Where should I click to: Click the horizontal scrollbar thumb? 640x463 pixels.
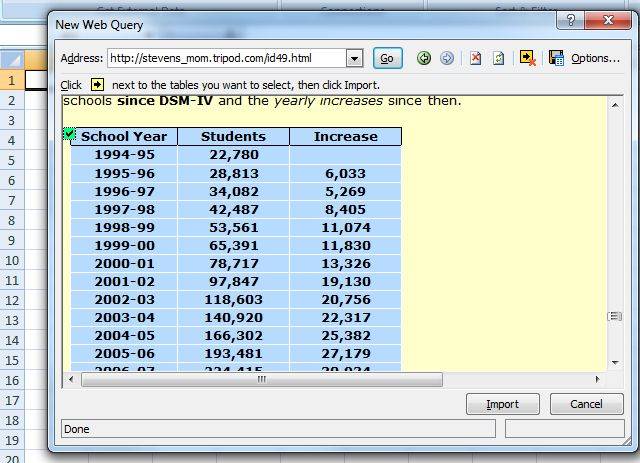tap(262, 379)
